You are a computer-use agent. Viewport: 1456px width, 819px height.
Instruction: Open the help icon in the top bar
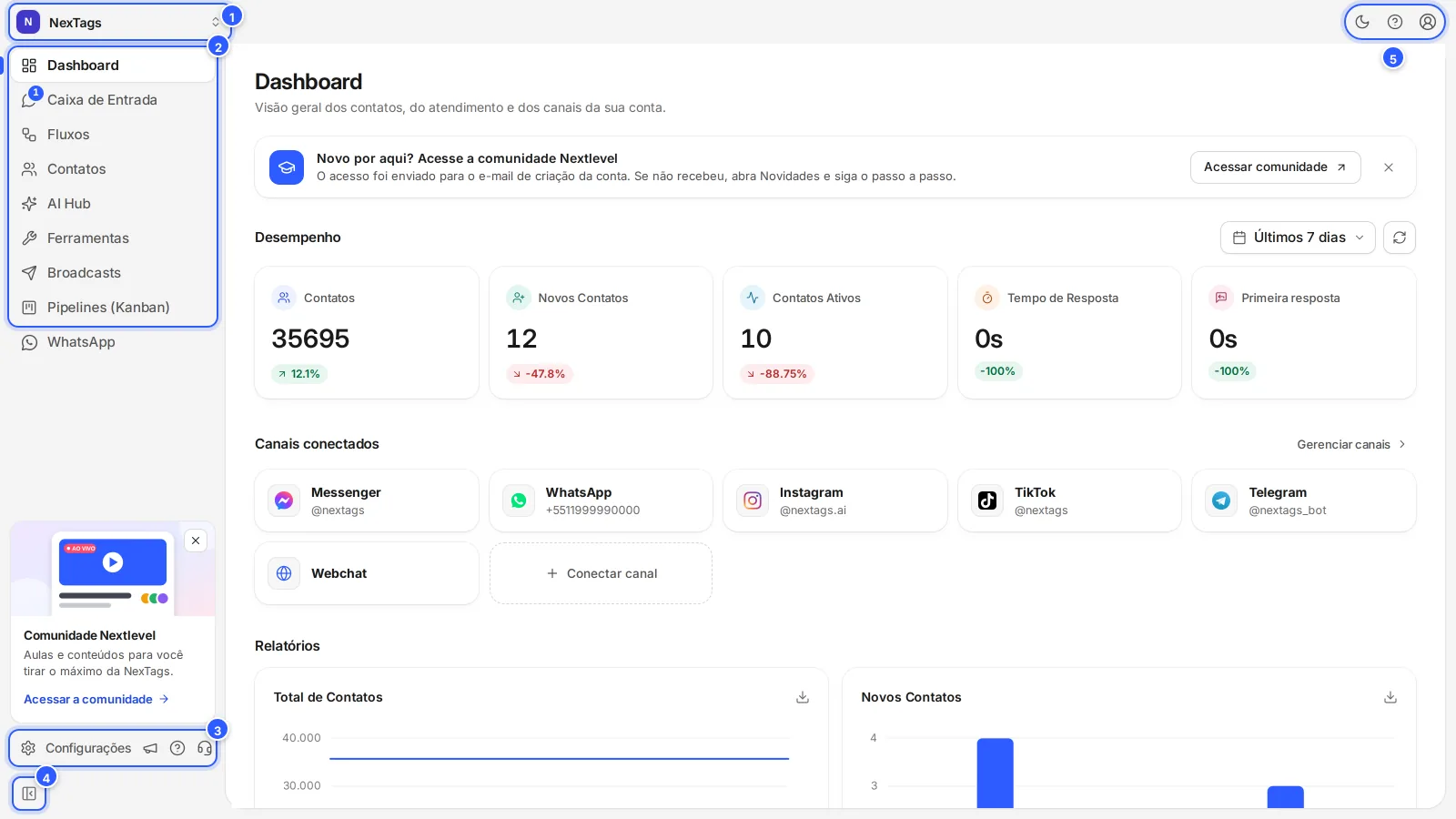tap(1395, 22)
